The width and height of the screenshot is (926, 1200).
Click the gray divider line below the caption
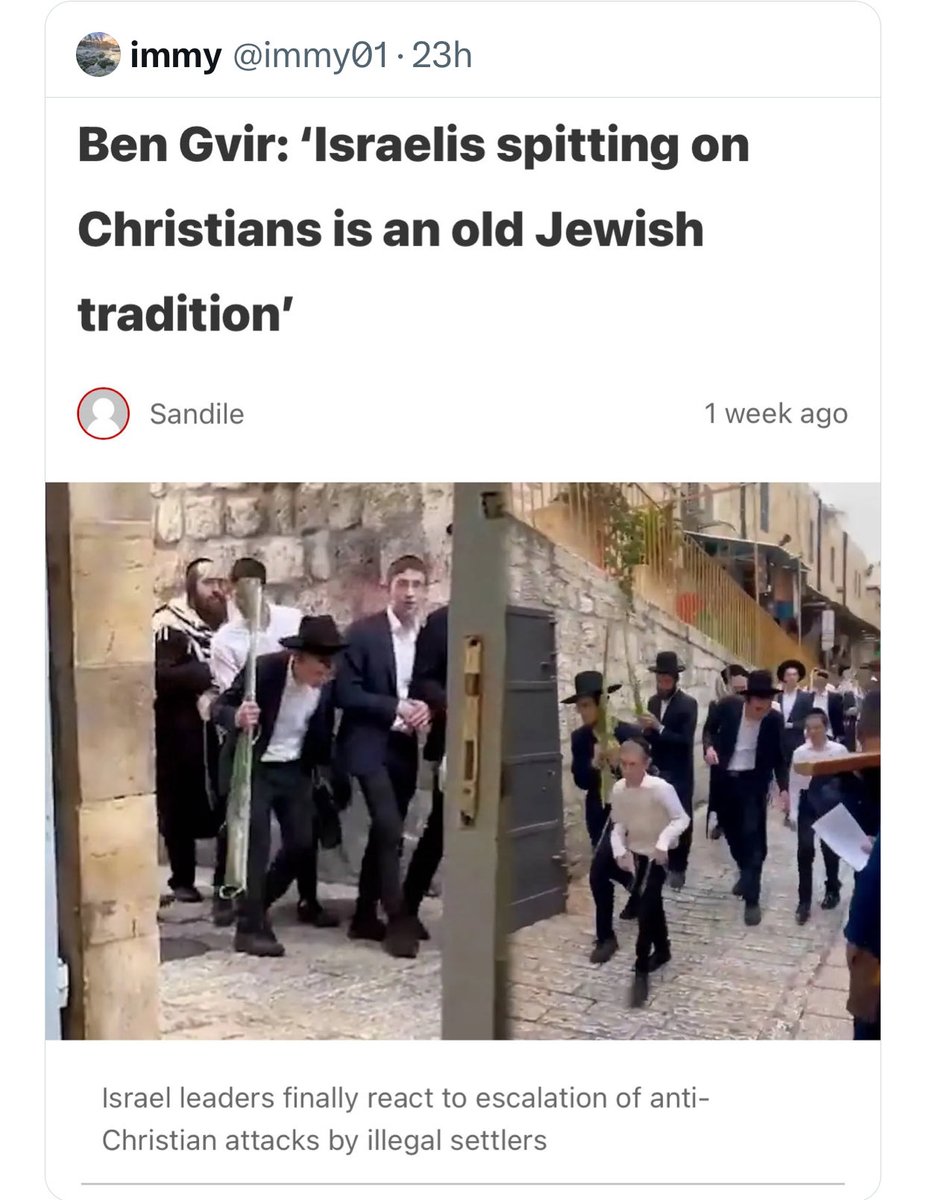462,1183
